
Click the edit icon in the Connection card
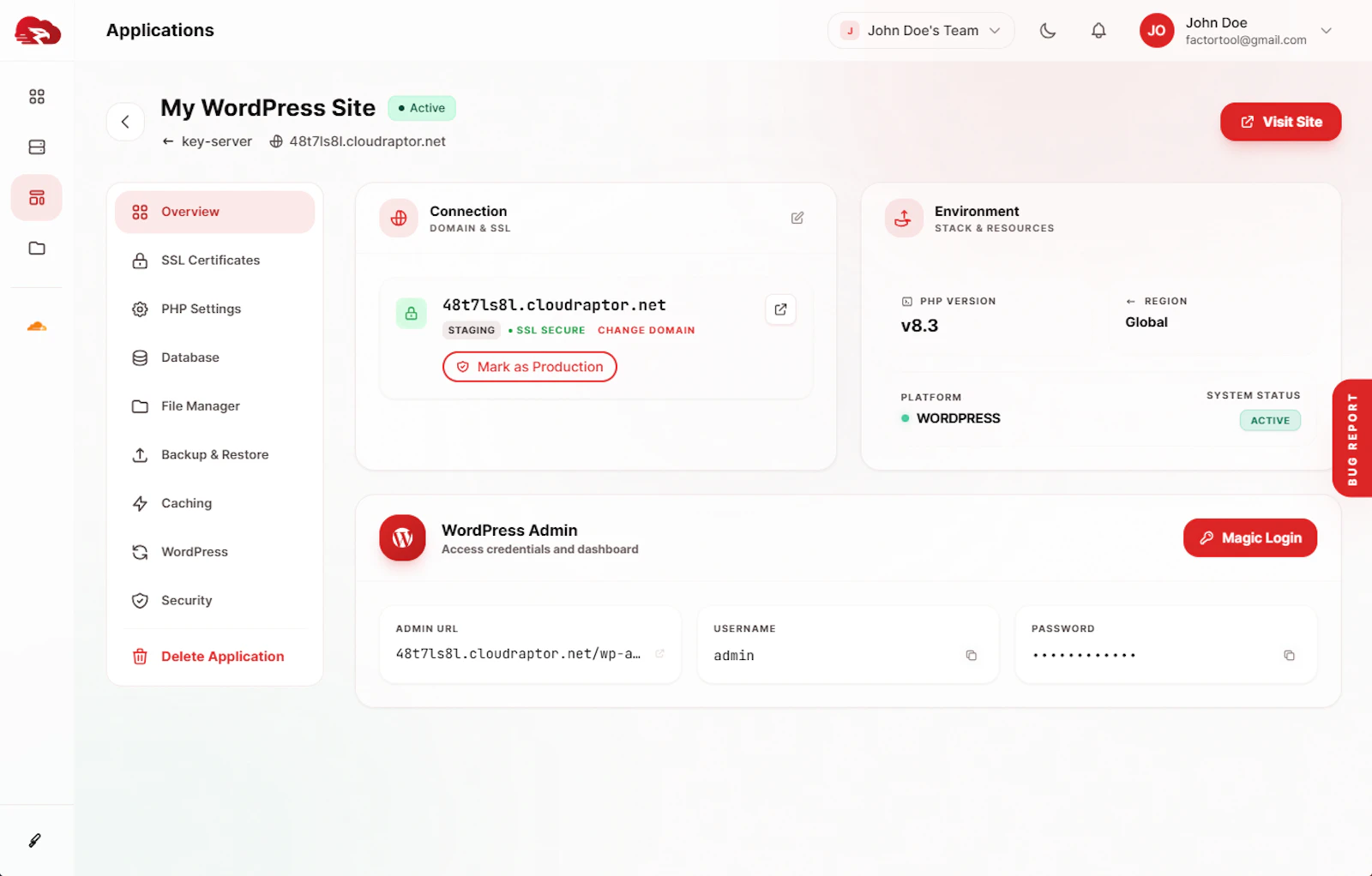pos(797,218)
